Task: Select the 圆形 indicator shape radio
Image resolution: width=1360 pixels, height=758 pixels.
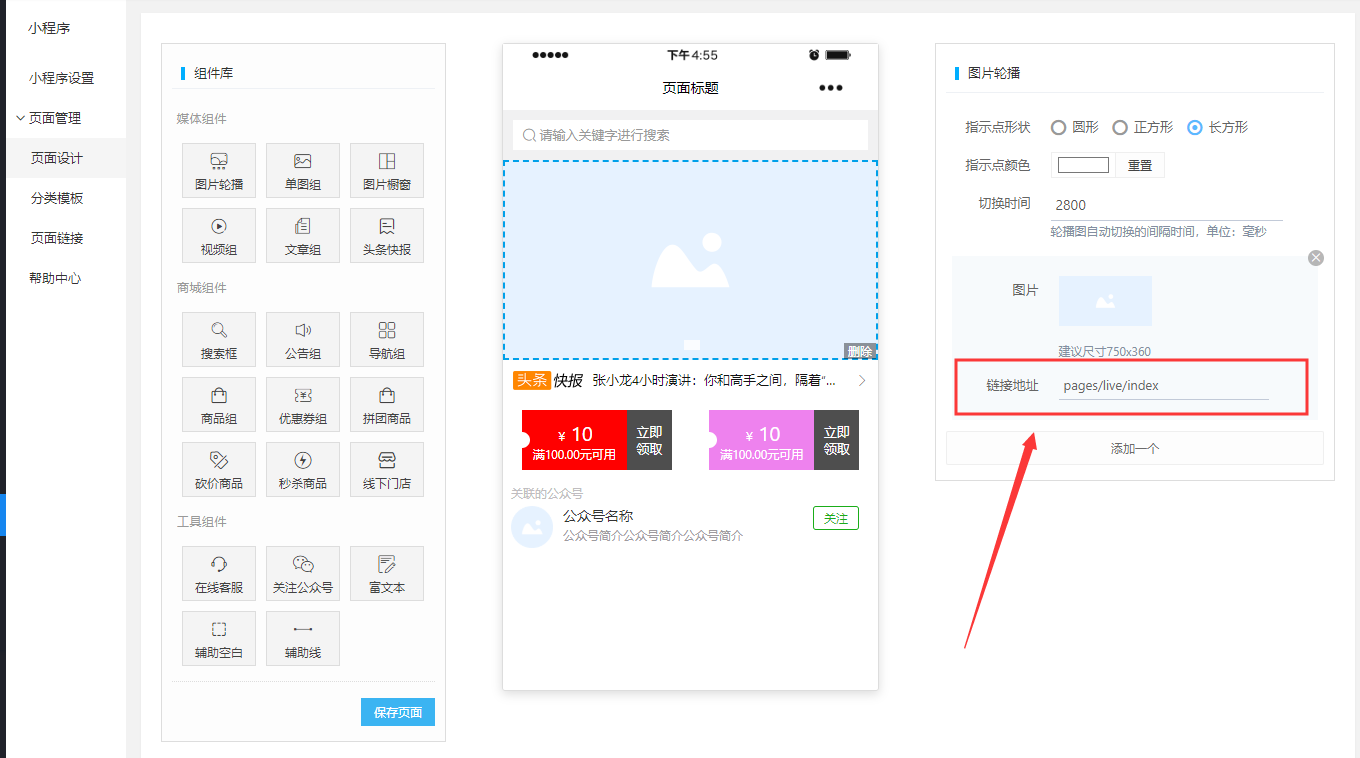Action: pyautogui.click(x=1058, y=127)
